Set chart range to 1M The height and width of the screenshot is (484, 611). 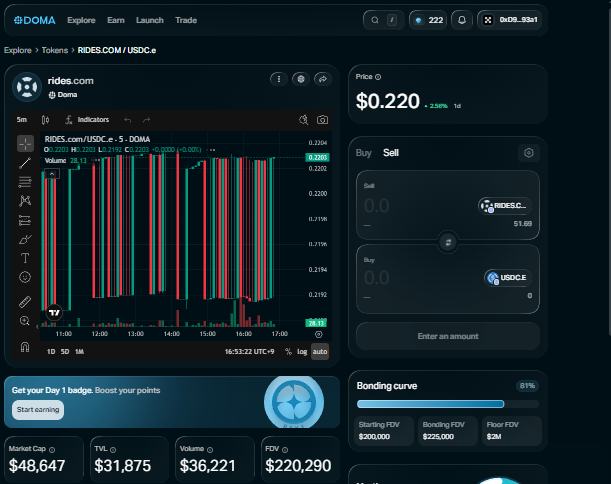(79, 352)
